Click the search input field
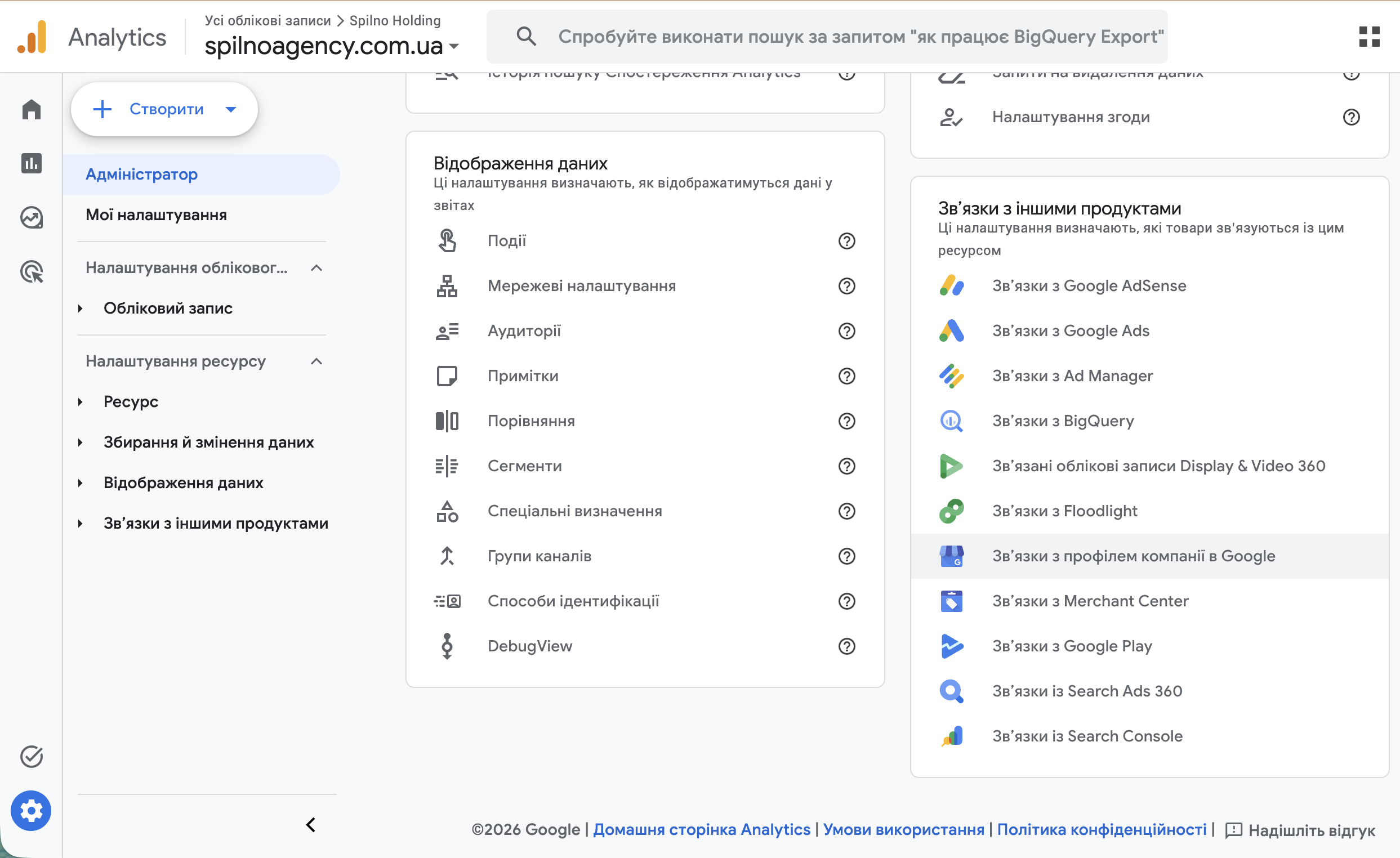The width and height of the screenshot is (1400, 858). coord(827,37)
